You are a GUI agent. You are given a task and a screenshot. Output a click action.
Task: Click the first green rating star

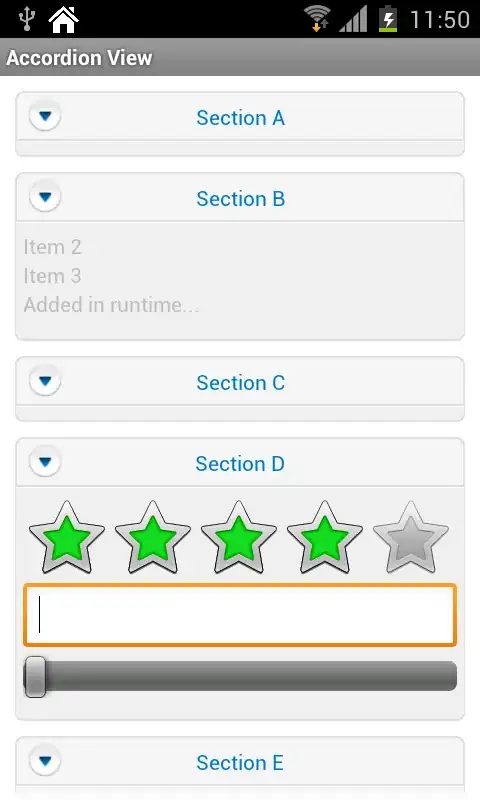coord(67,537)
